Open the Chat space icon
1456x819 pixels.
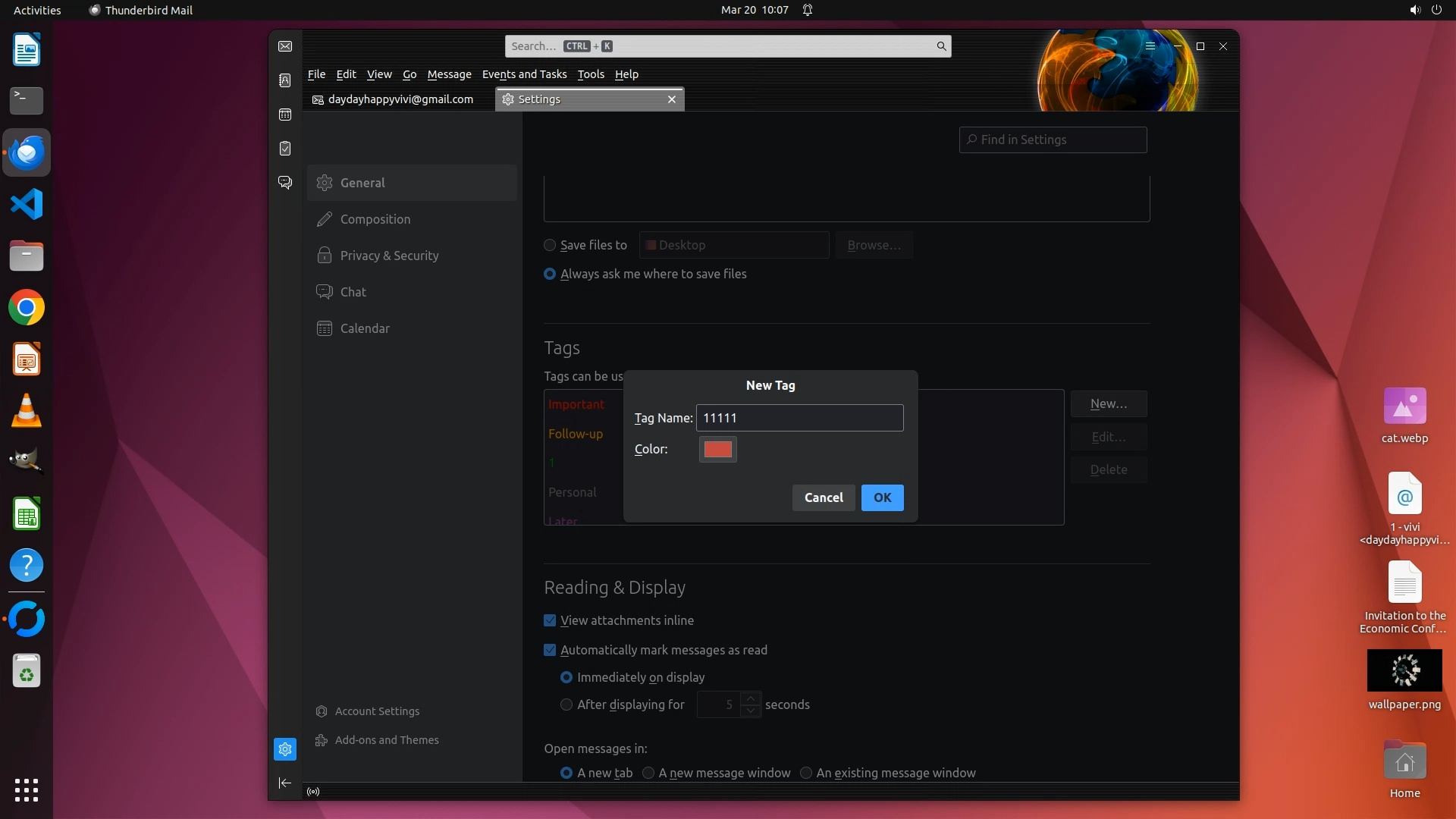285,183
